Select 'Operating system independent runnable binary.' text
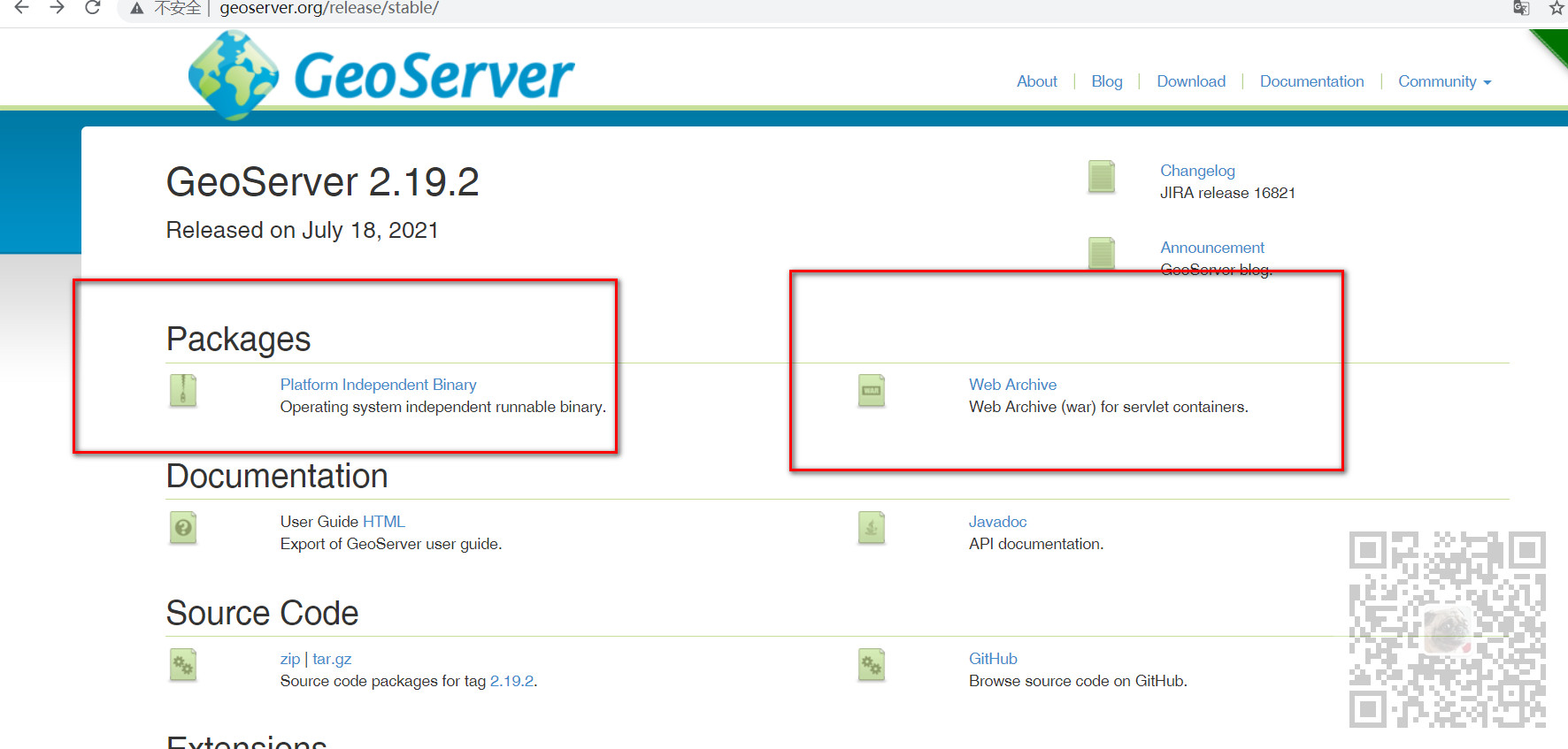 [x=442, y=407]
